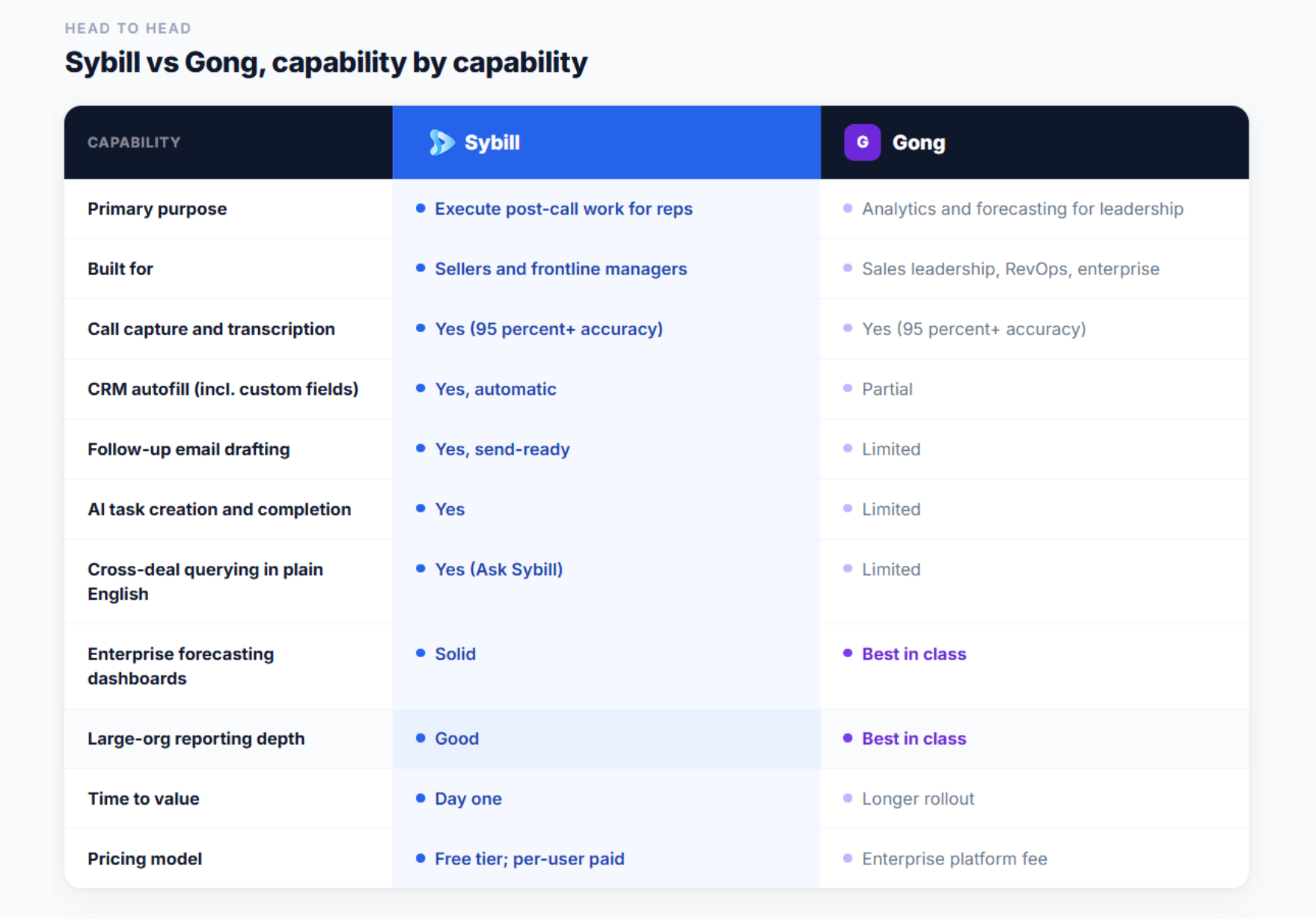The height and width of the screenshot is (919, 1316).
Task: Click 'Limited' in Cross-deal querying row
Action: click(890, 569)
